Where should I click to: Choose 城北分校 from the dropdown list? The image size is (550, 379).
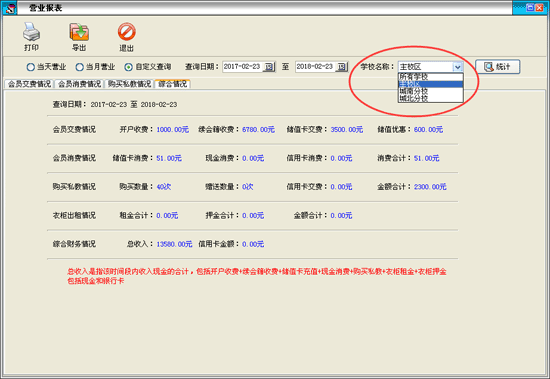click(430, 98)
